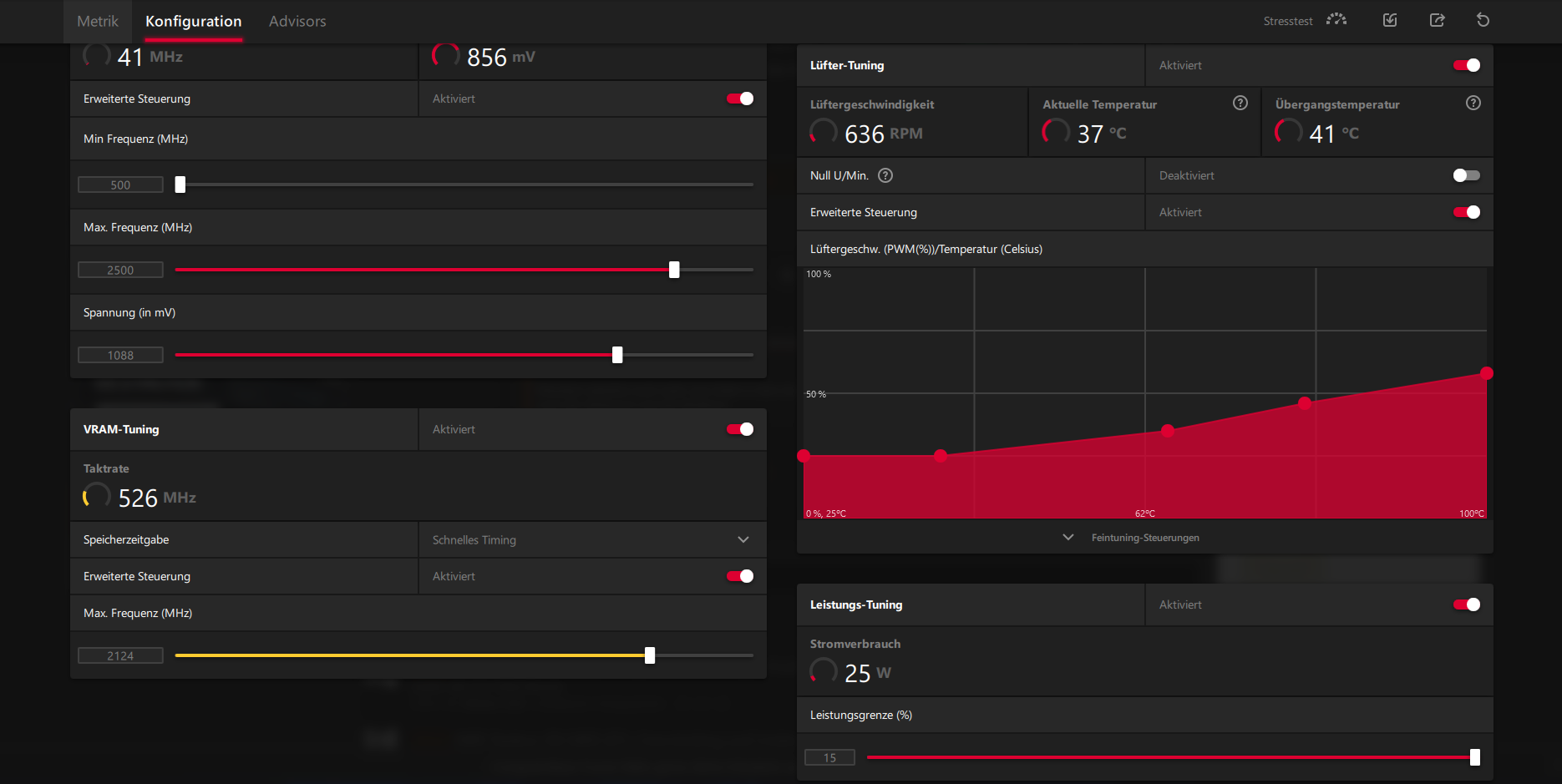Image resolution: width=1562 pixels, height=784 pixels.
Task: Open help for Aktuelle Temperatur
Action: point(1240,103)
